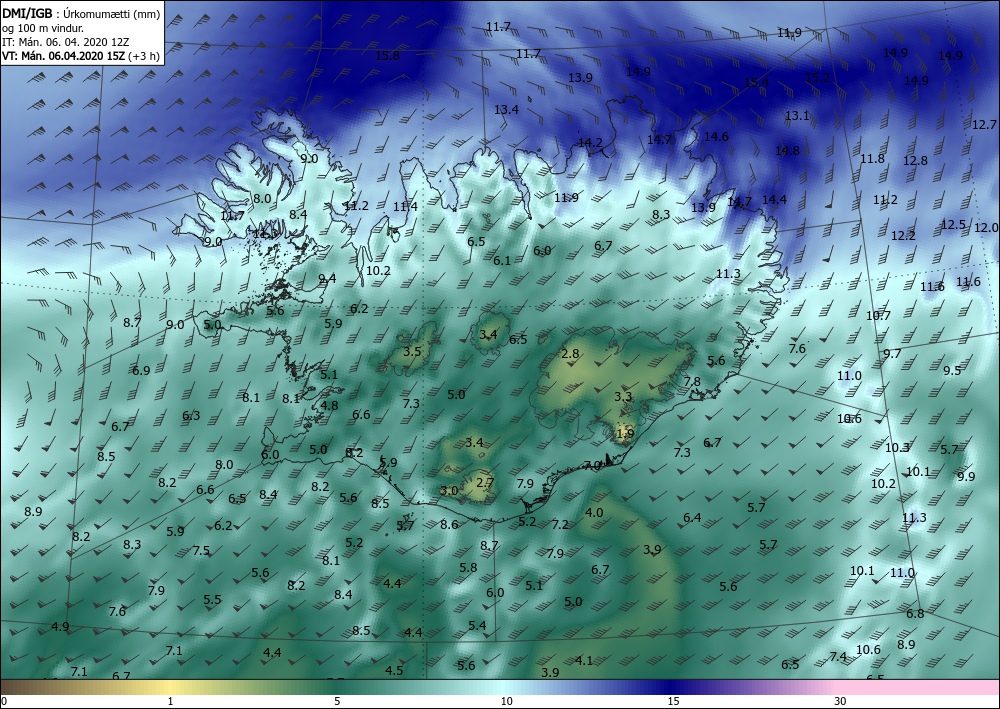The height and width of the screenshot is (709, 1000).
Task: Click the 14.2 value on the map
Action: click(590, 142)
